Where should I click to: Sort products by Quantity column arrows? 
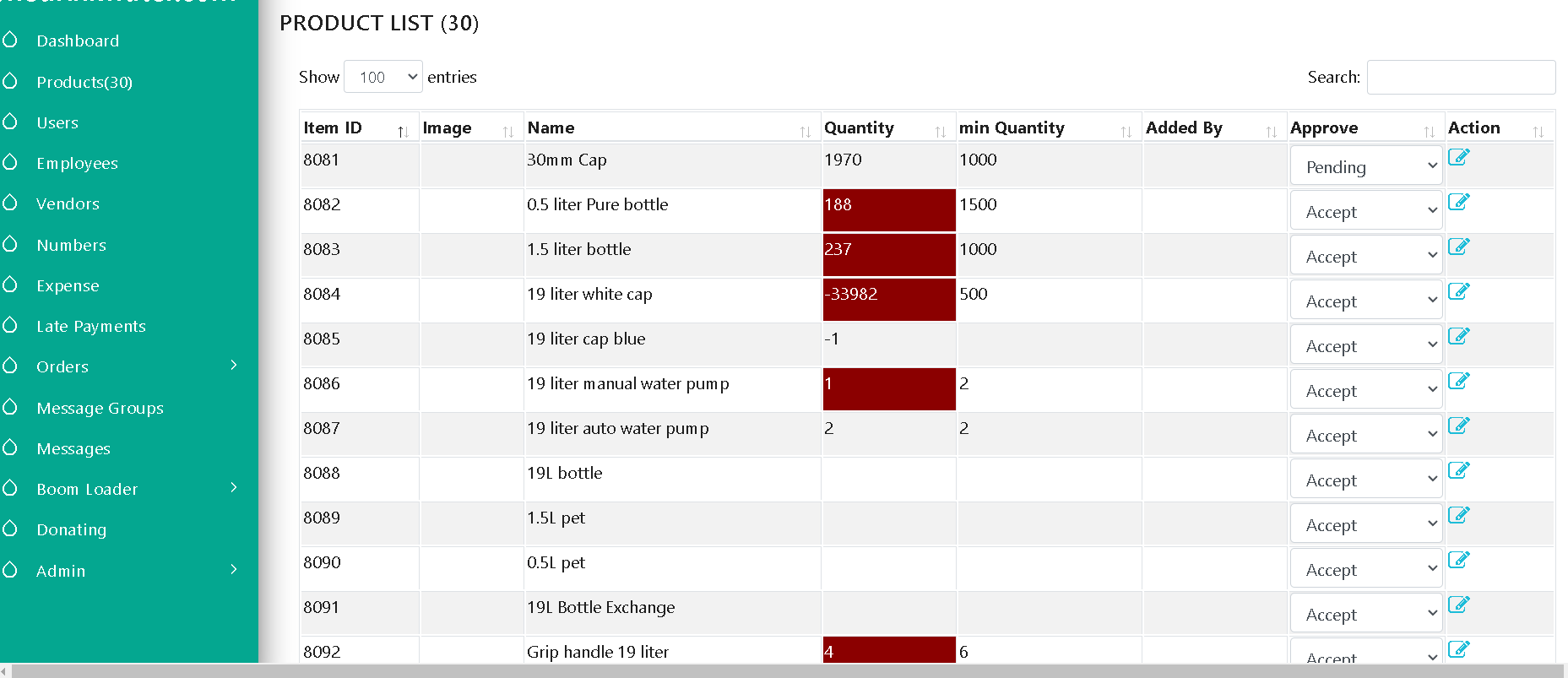tap(940, 132)
